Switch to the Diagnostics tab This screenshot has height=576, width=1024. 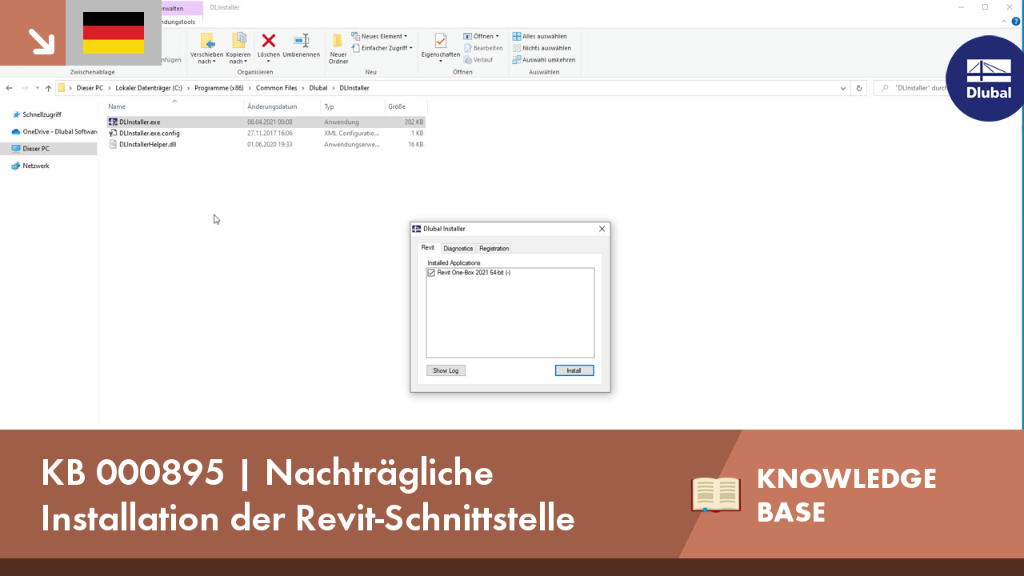(x=458, y=249)
